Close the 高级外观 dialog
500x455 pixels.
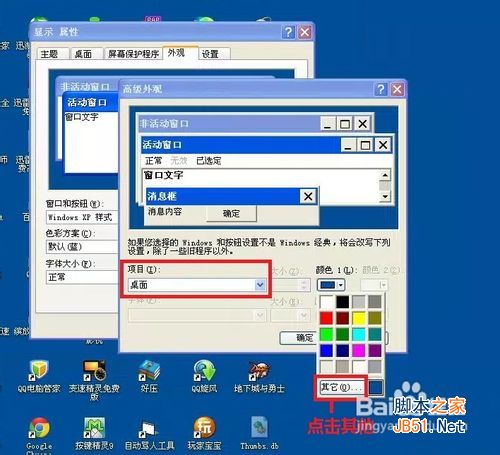coord(397,89)
